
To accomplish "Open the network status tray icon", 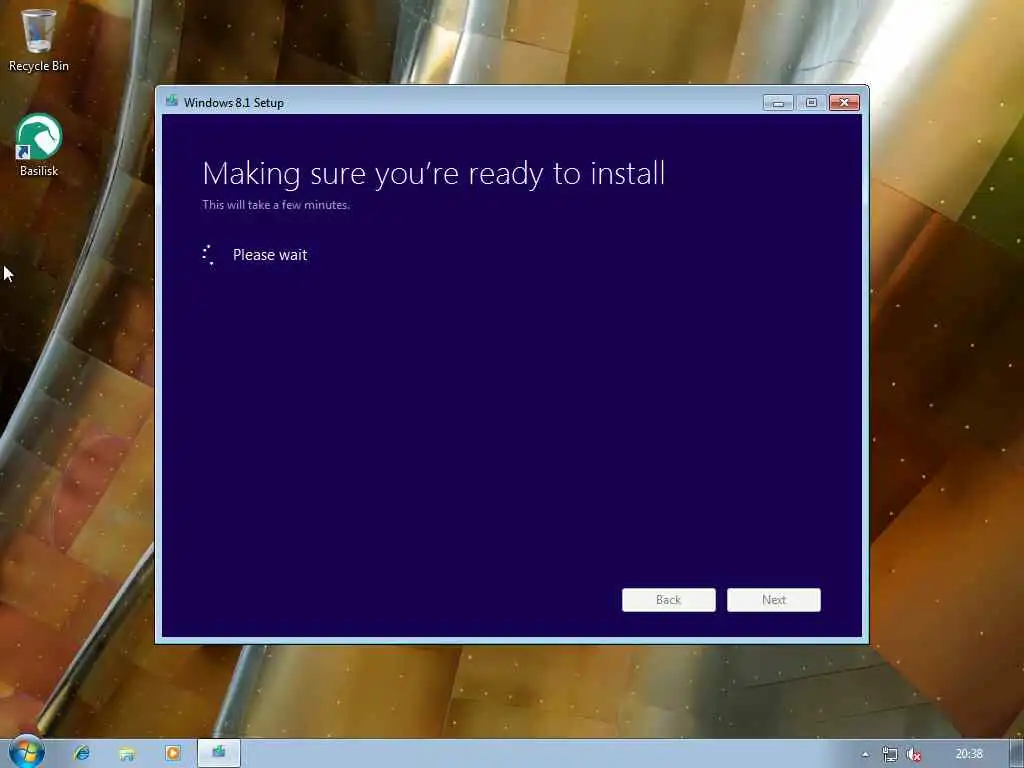I will (x=889, y=754).
